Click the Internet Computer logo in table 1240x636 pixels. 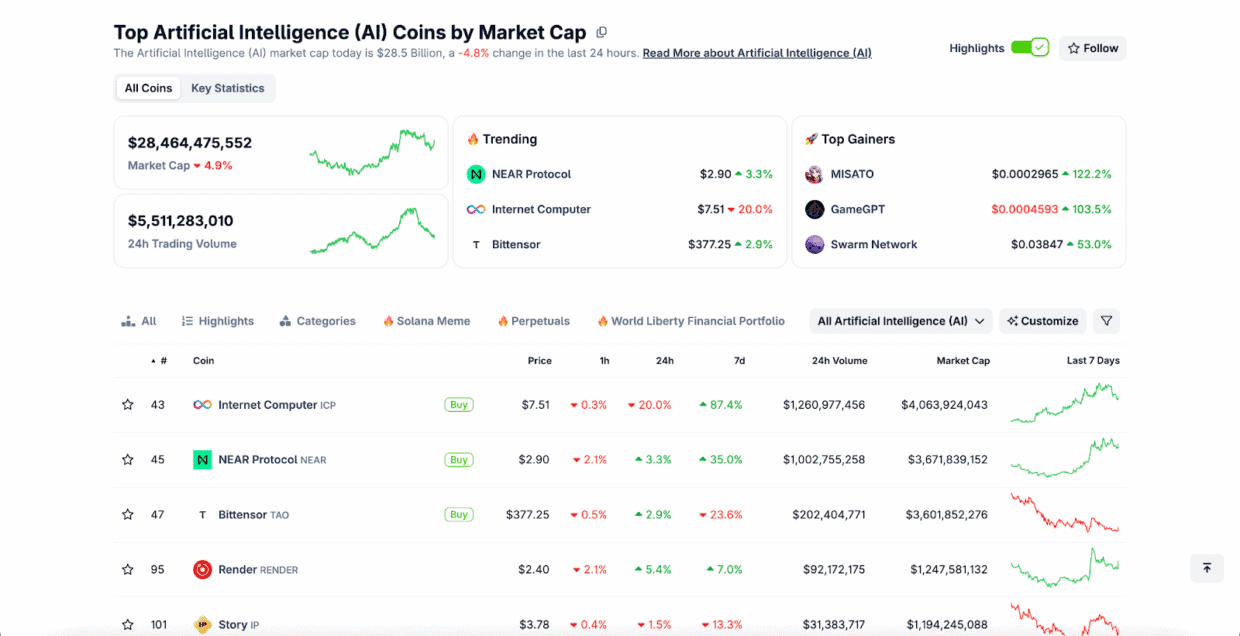pyautogui.click(x=202, y=405)
